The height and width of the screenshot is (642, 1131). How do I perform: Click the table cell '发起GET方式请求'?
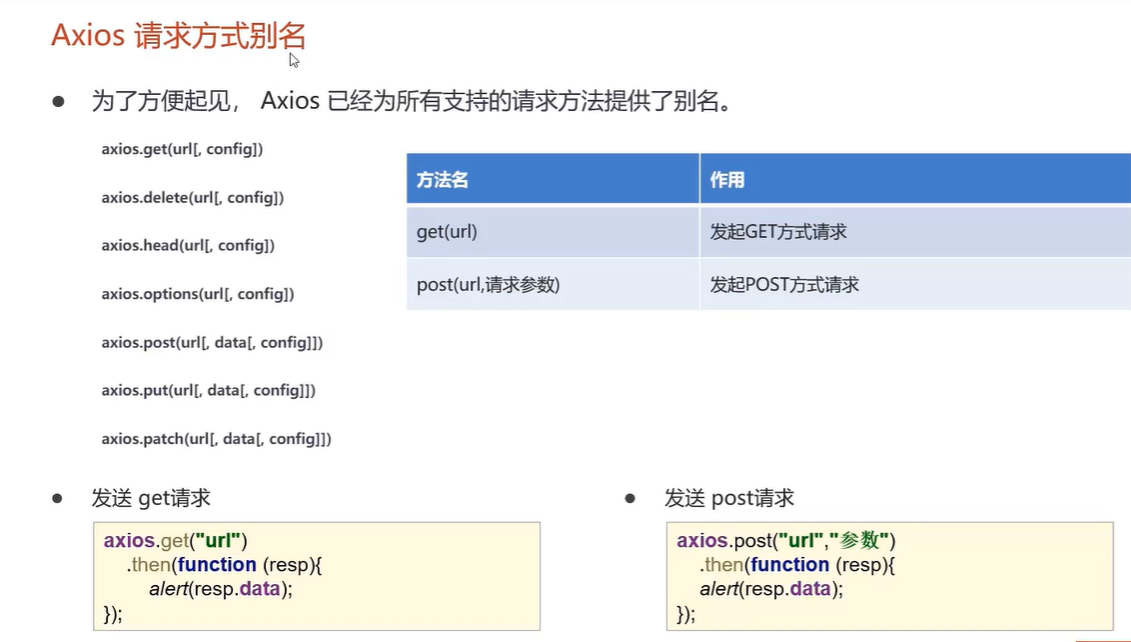click(x=915, y=232)
